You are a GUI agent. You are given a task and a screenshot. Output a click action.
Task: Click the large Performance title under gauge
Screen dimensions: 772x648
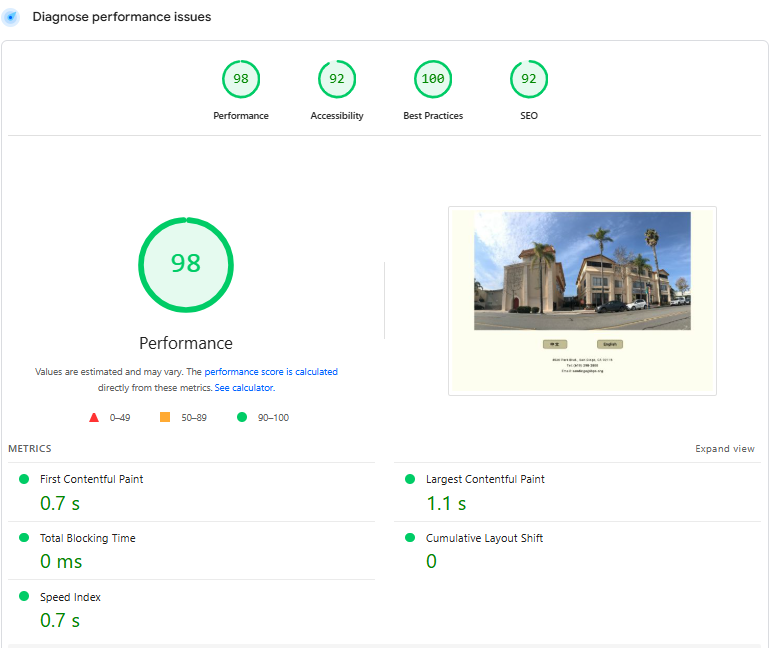click(186, 343)
